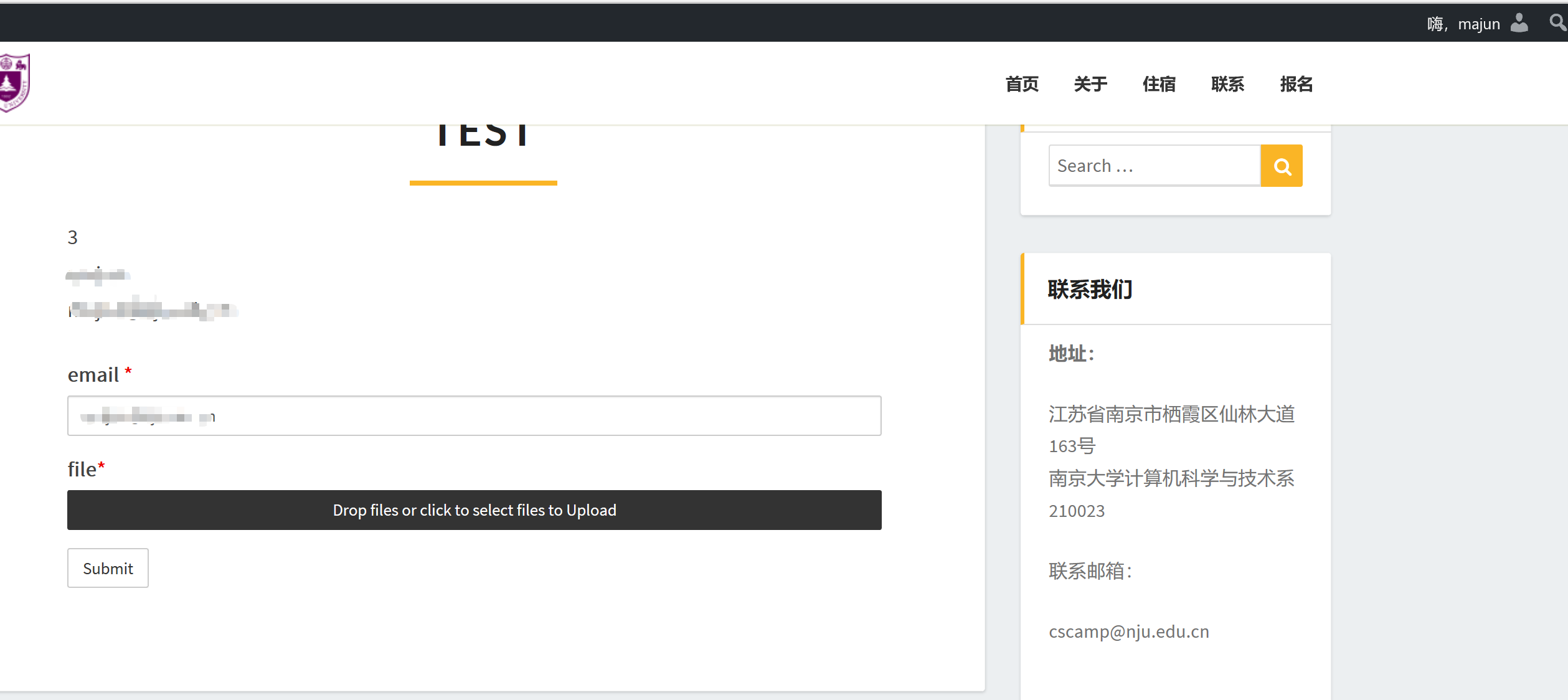The height and width of the screenshot is (700, 1568).
Task: Click the 联系我们 sidebar heading
Action: [1090, 289]
